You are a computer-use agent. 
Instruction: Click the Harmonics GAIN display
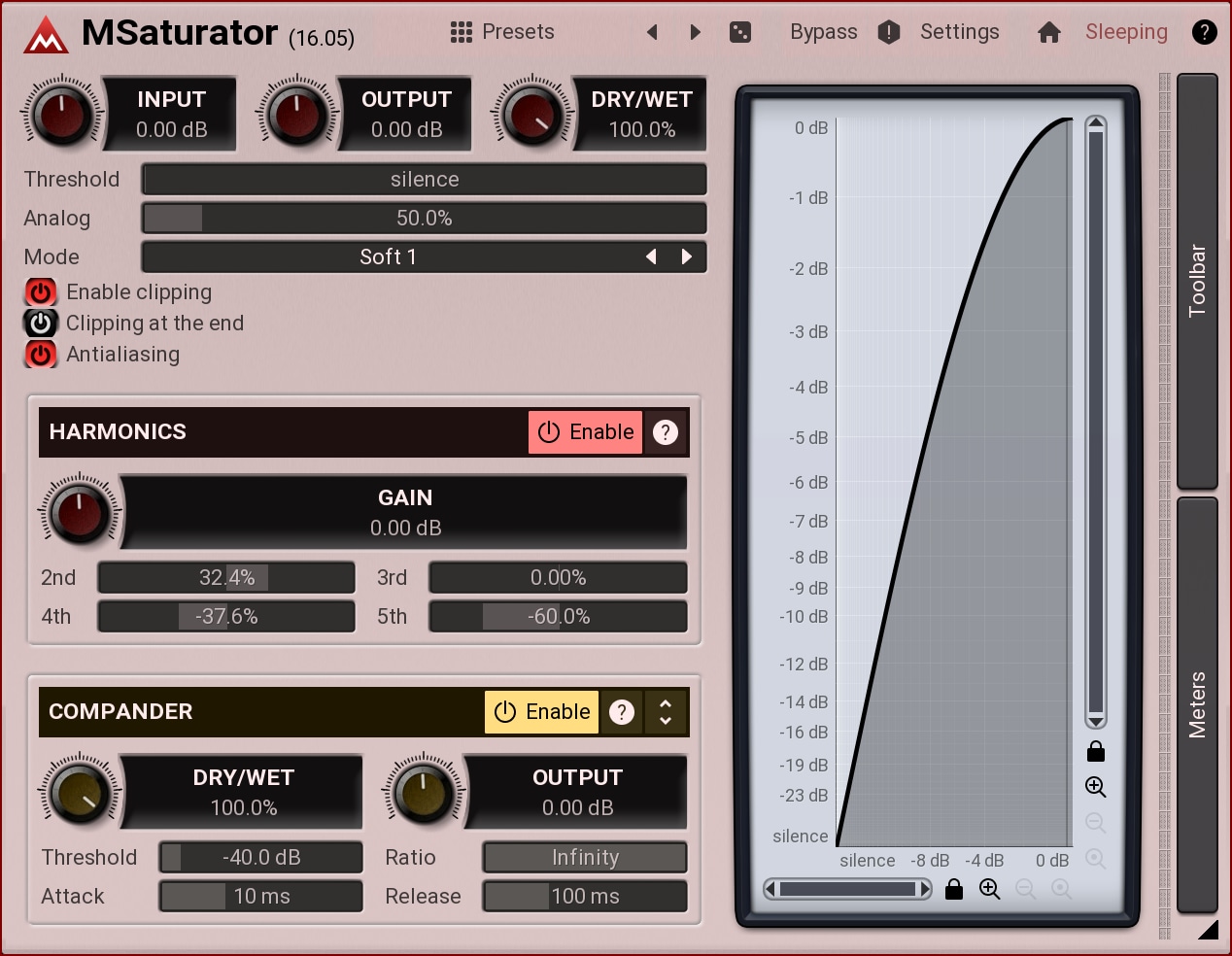coord(405,513)
